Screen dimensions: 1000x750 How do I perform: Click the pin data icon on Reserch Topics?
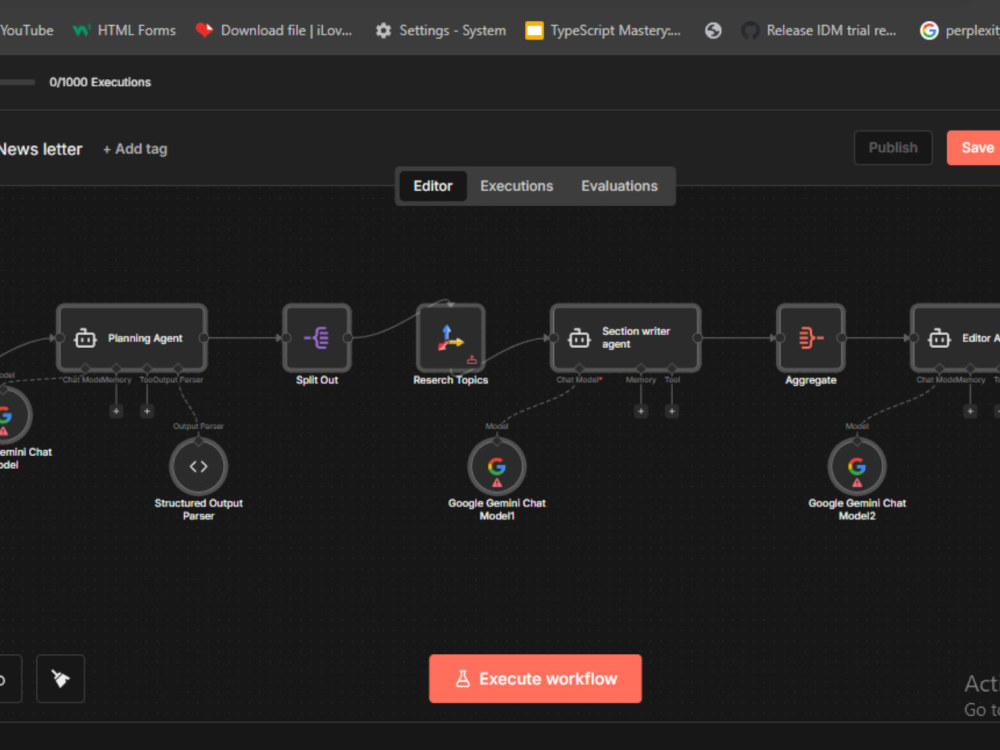472,360
